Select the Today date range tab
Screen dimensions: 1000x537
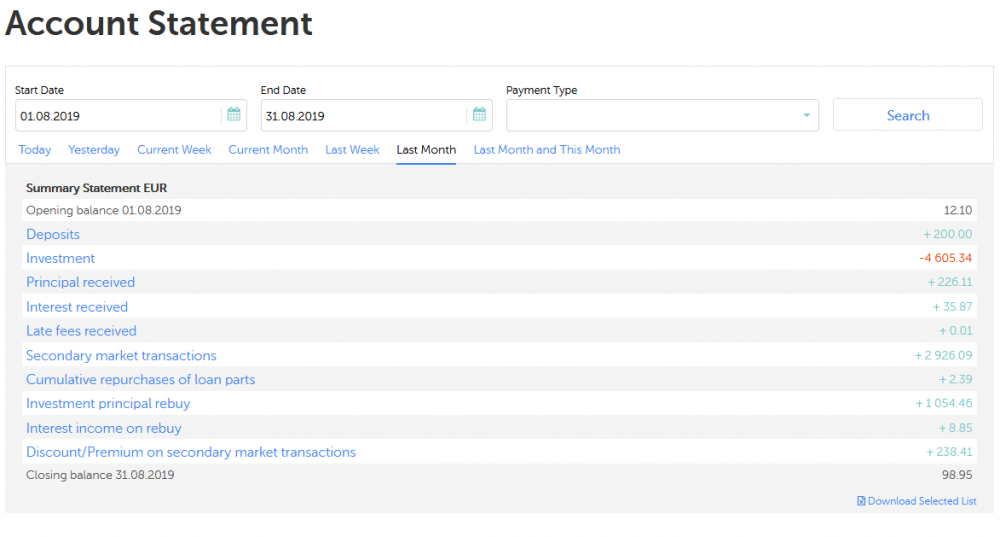click(x=35, y=150)
